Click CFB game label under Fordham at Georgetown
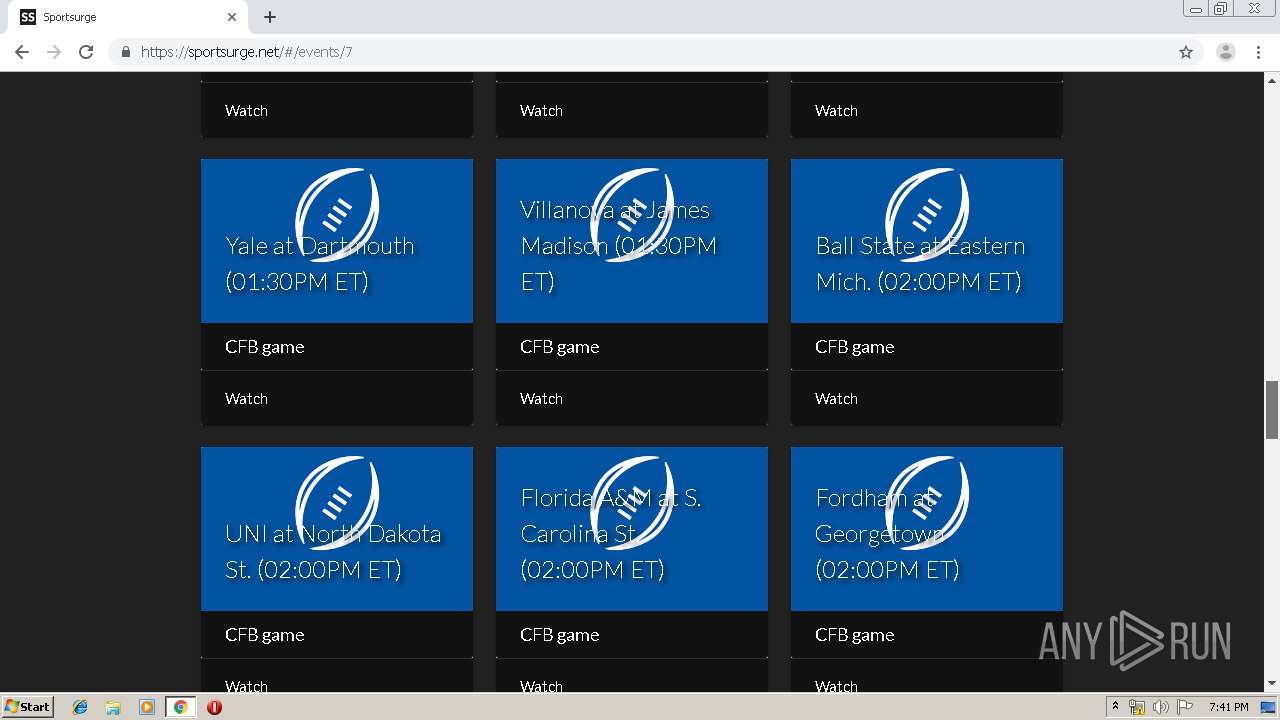Screen dimensions: 1280x720 click(855, 635)
